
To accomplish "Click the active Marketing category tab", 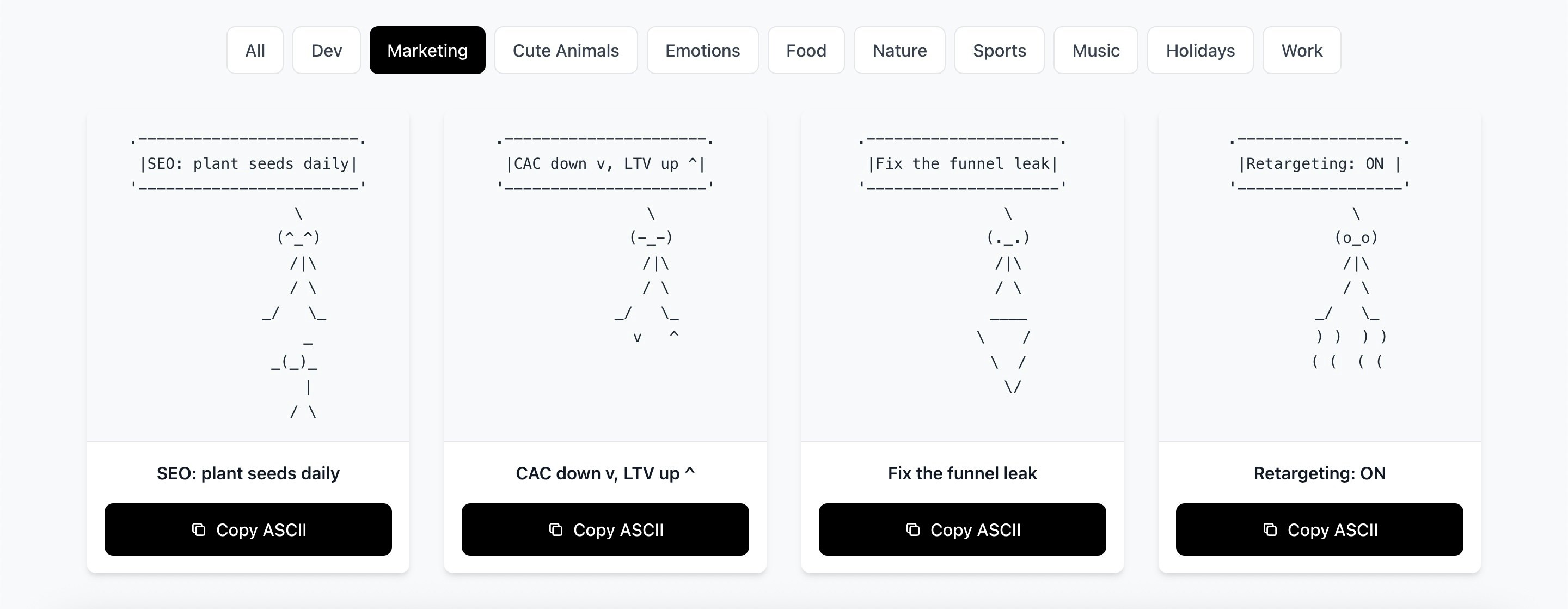I will tap(427, 50).
